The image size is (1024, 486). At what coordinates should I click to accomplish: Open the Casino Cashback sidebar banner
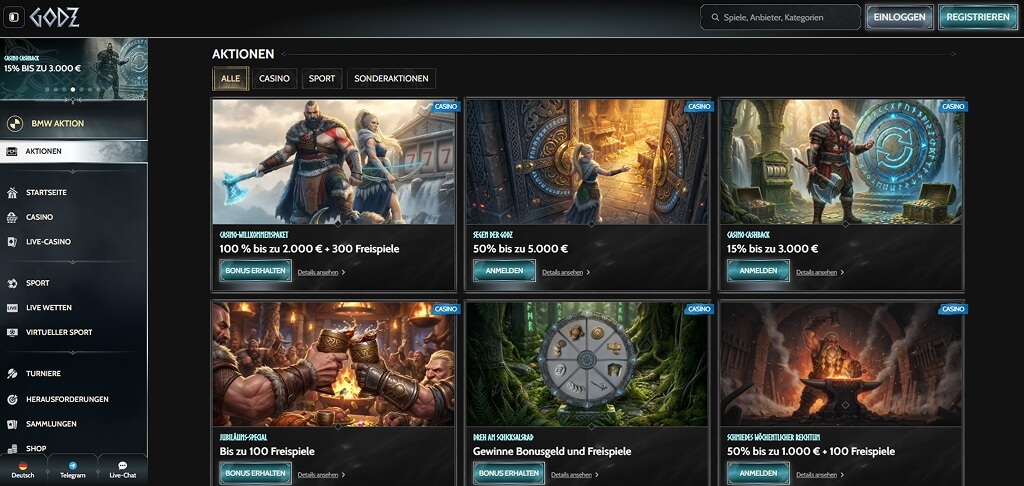[74, 69]
